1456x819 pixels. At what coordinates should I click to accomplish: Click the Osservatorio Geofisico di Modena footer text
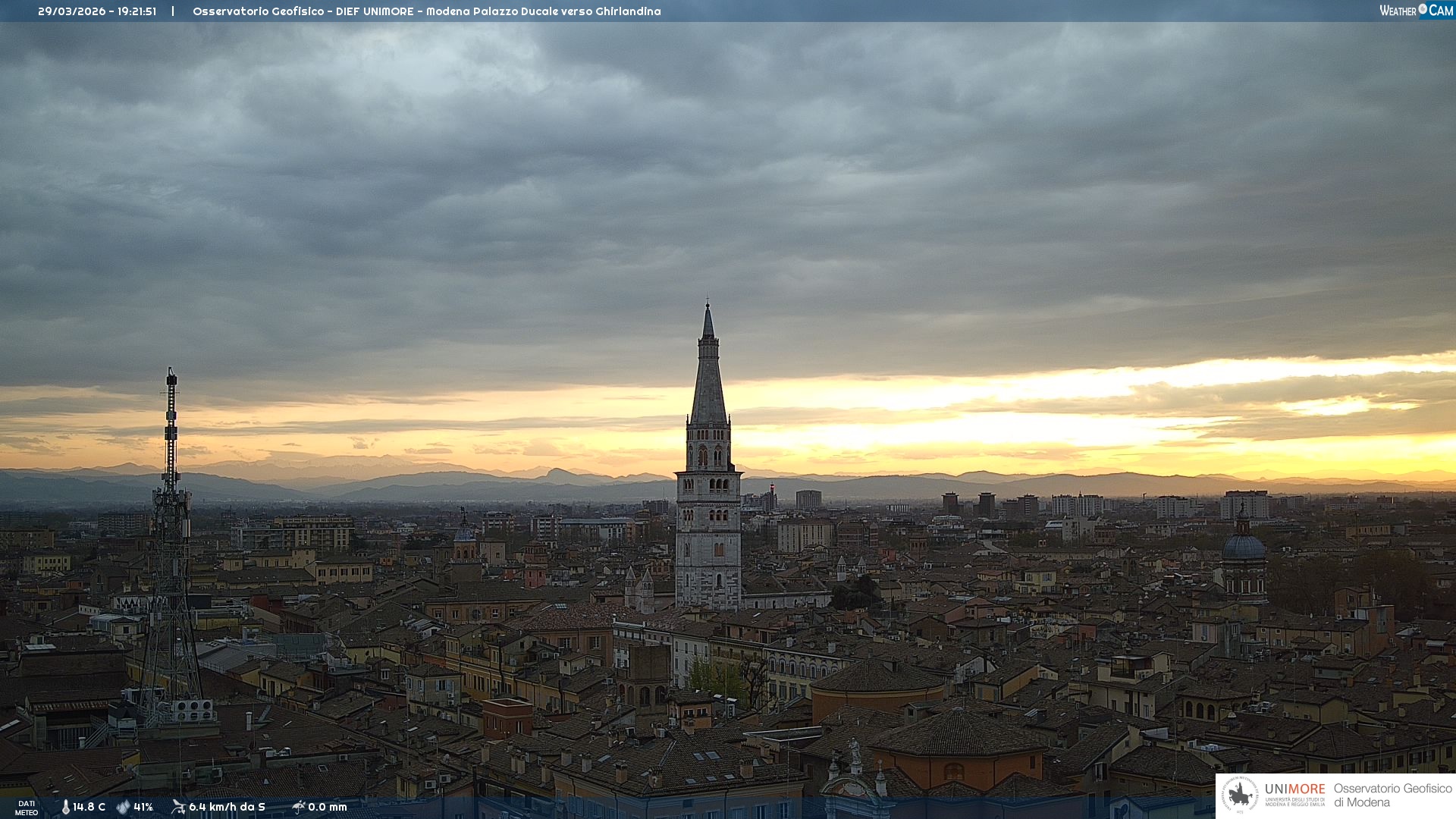1392,795
